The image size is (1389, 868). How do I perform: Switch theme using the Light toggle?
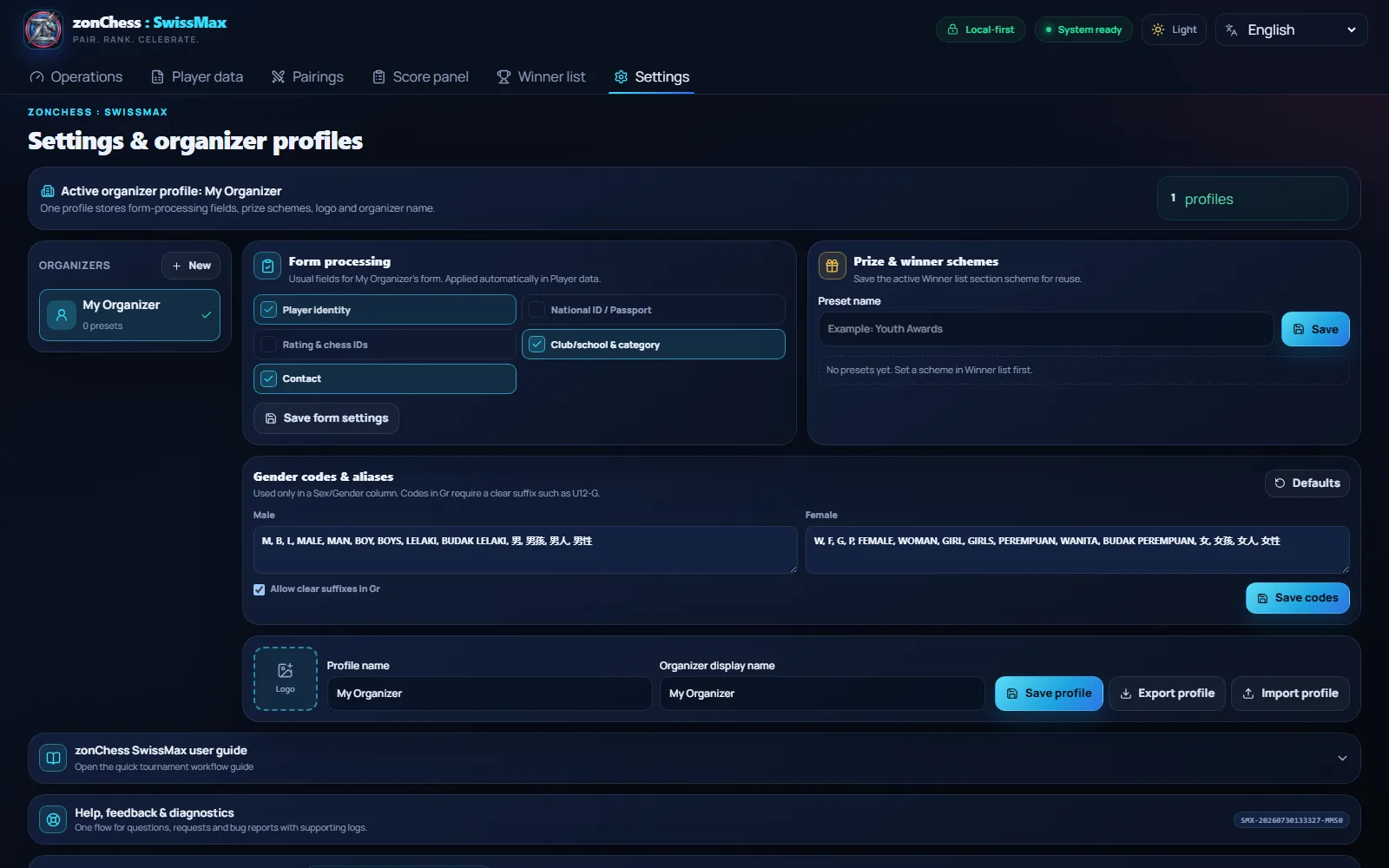click(1174, 30)
